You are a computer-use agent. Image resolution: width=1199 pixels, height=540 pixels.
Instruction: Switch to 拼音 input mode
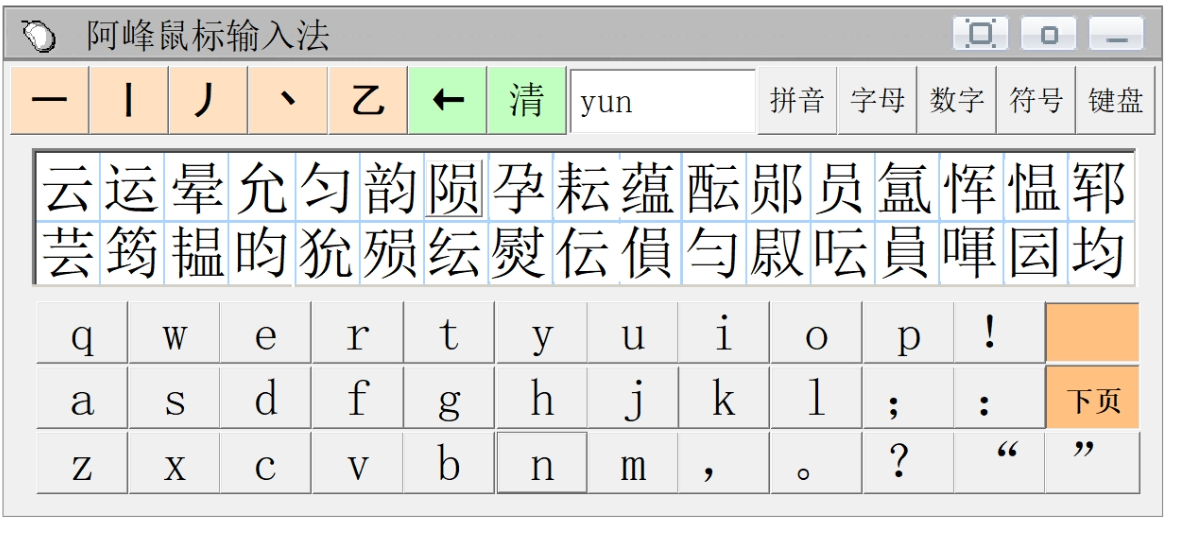coord(797,101)
